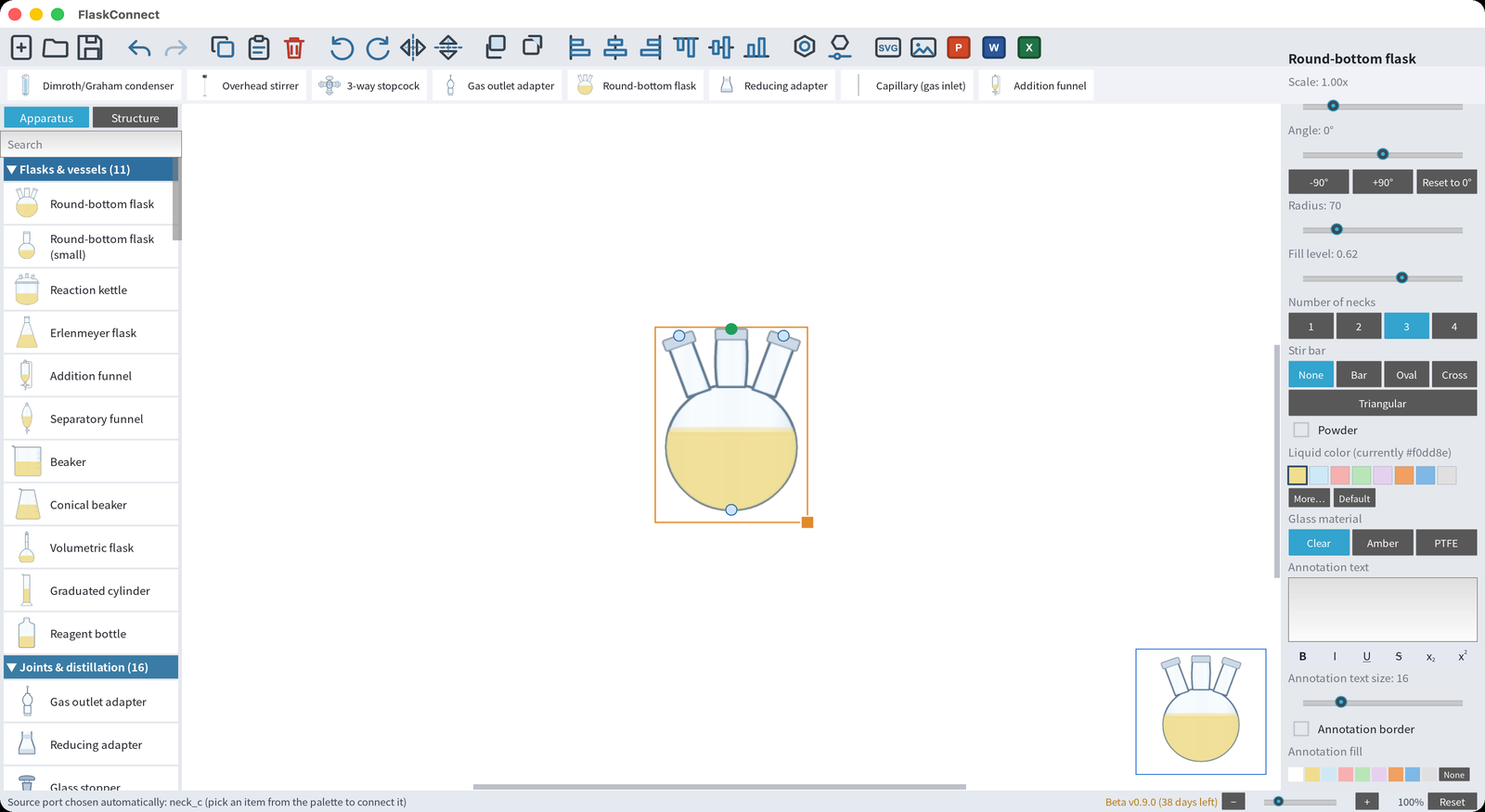Delete selection with the red trash icon
This screenshot has height=812, width=1485.
pos(294,47)
